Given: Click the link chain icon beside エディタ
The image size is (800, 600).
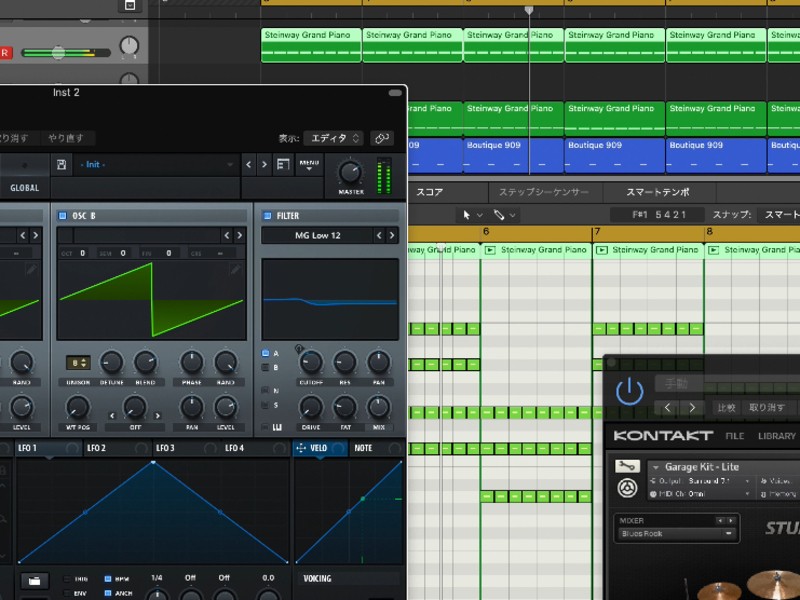Looking at the screenshot, I should point(382,138).
